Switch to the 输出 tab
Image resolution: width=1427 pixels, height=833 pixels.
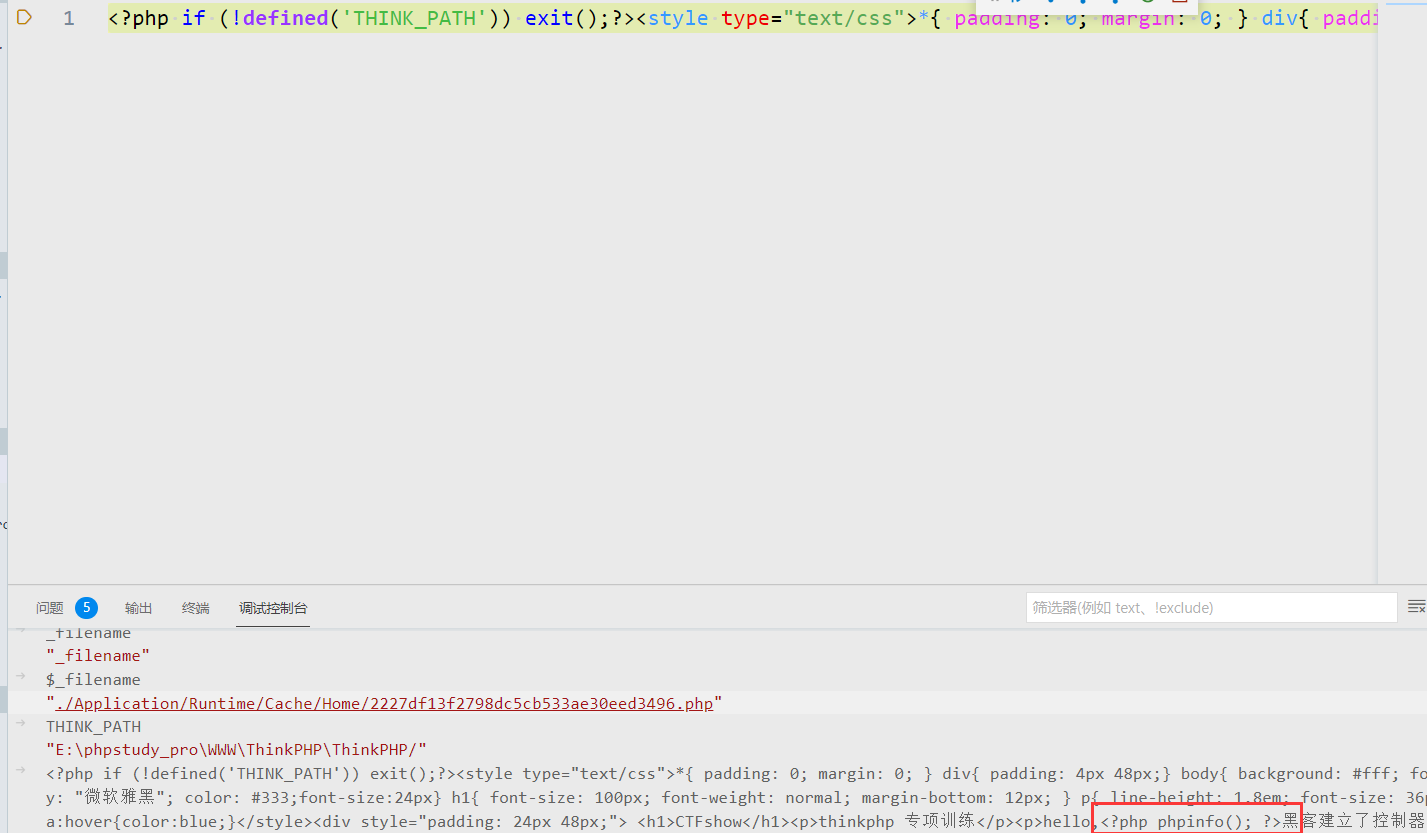coord(139,608)
